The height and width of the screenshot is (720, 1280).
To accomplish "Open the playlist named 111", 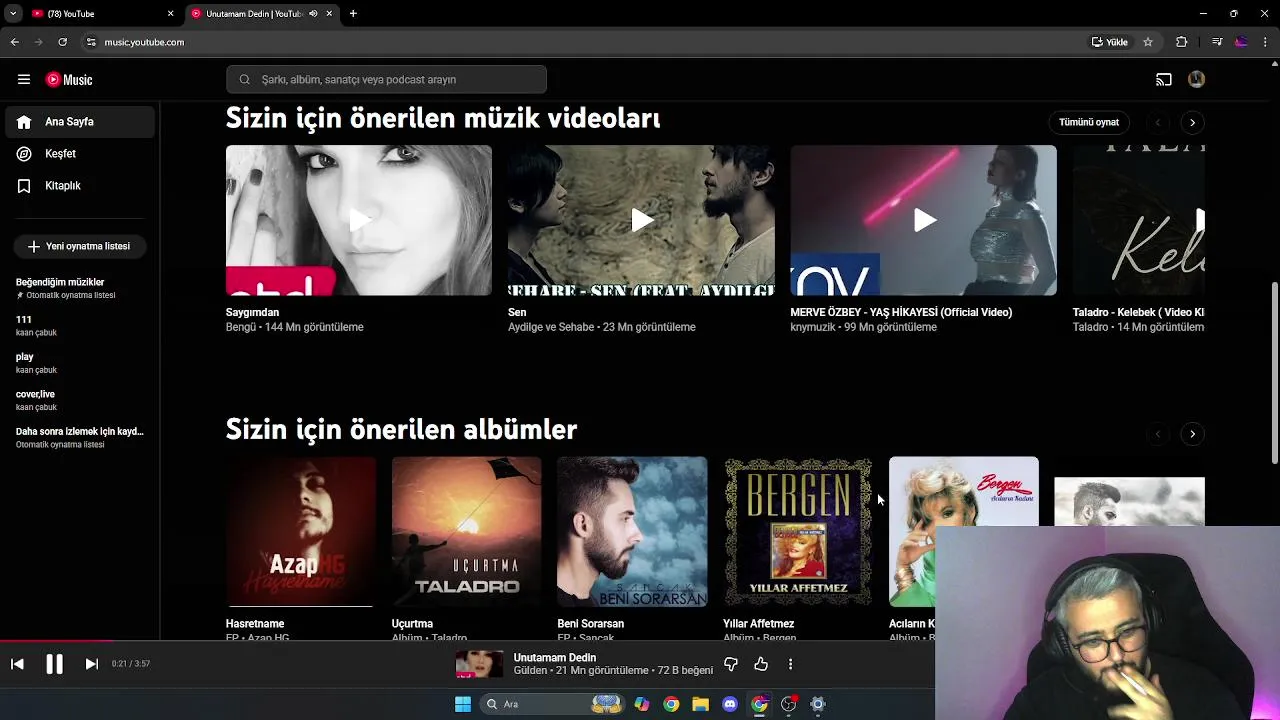I will point(80,326).
